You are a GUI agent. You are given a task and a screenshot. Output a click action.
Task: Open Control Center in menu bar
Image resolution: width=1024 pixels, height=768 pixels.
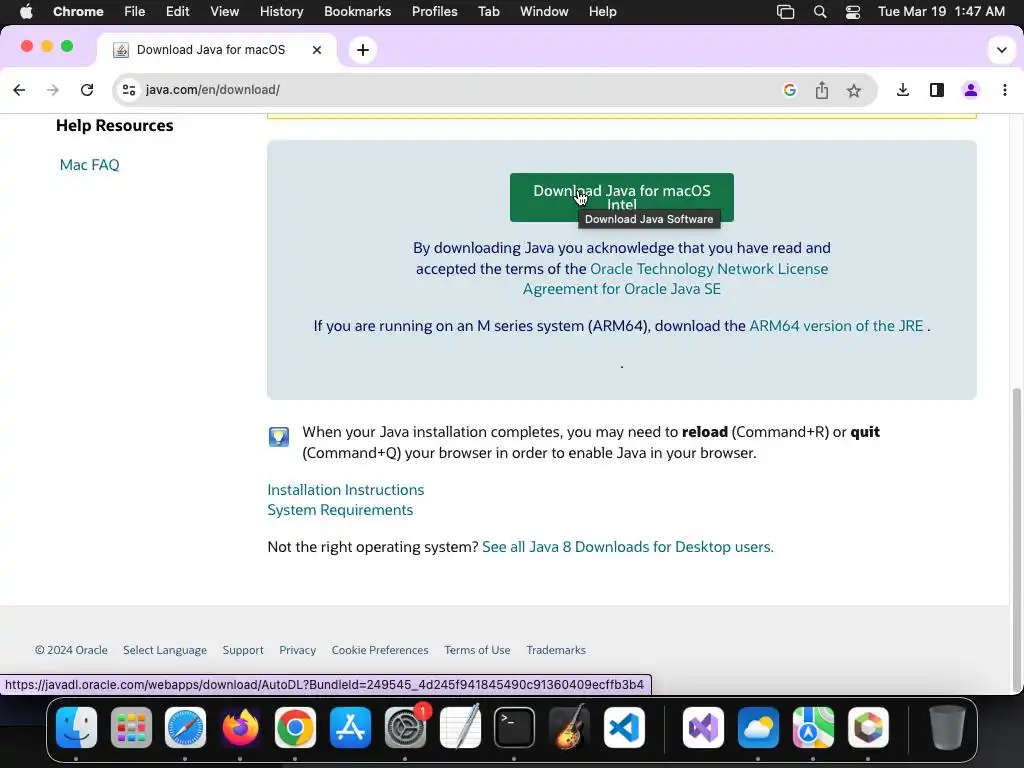point(852,12)
